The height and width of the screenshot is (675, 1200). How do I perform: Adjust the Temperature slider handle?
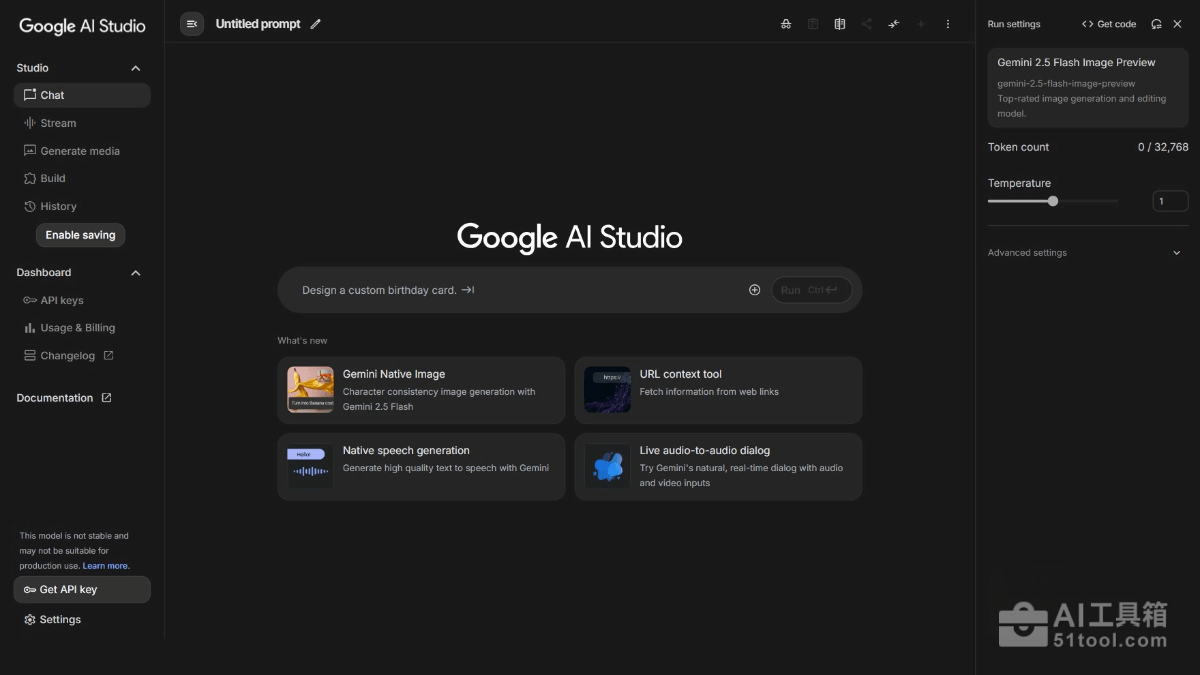1053,201
